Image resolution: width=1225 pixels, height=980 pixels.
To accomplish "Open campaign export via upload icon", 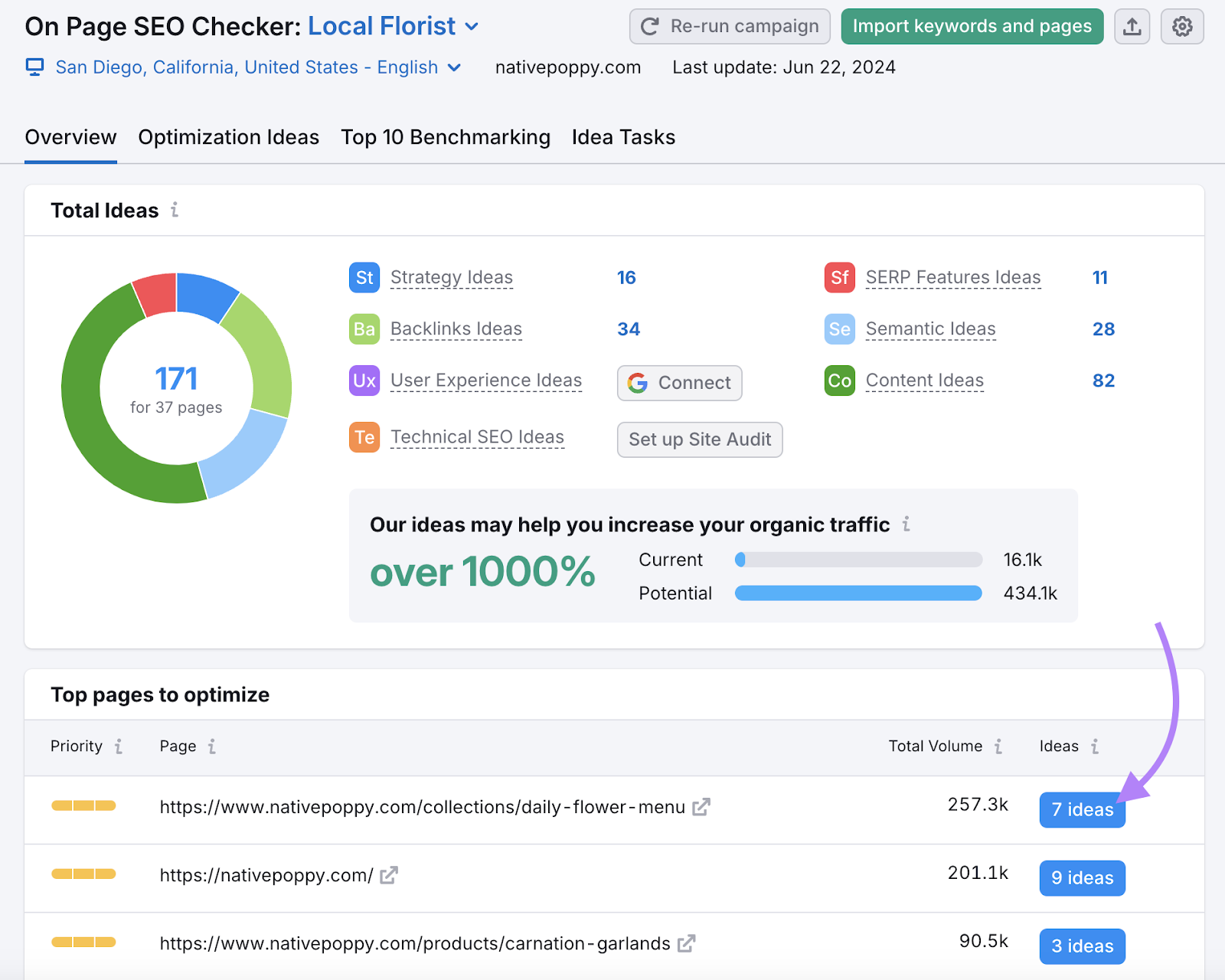I will [1132, 25].
